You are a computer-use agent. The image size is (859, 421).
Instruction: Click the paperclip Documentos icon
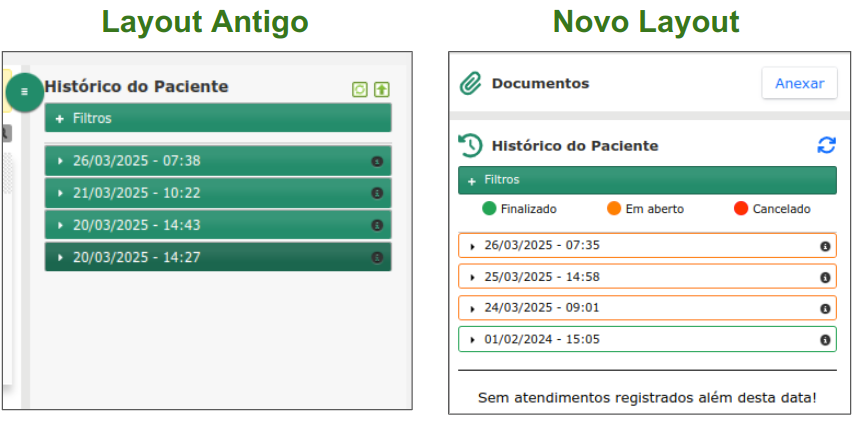click(470, 84)
